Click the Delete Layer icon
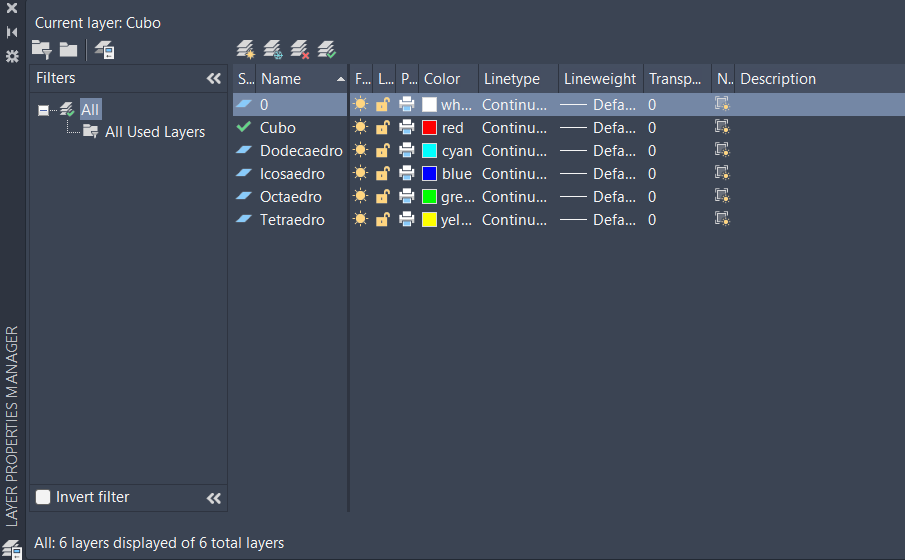Screen dimensions: 905x560 coord(299,49)
